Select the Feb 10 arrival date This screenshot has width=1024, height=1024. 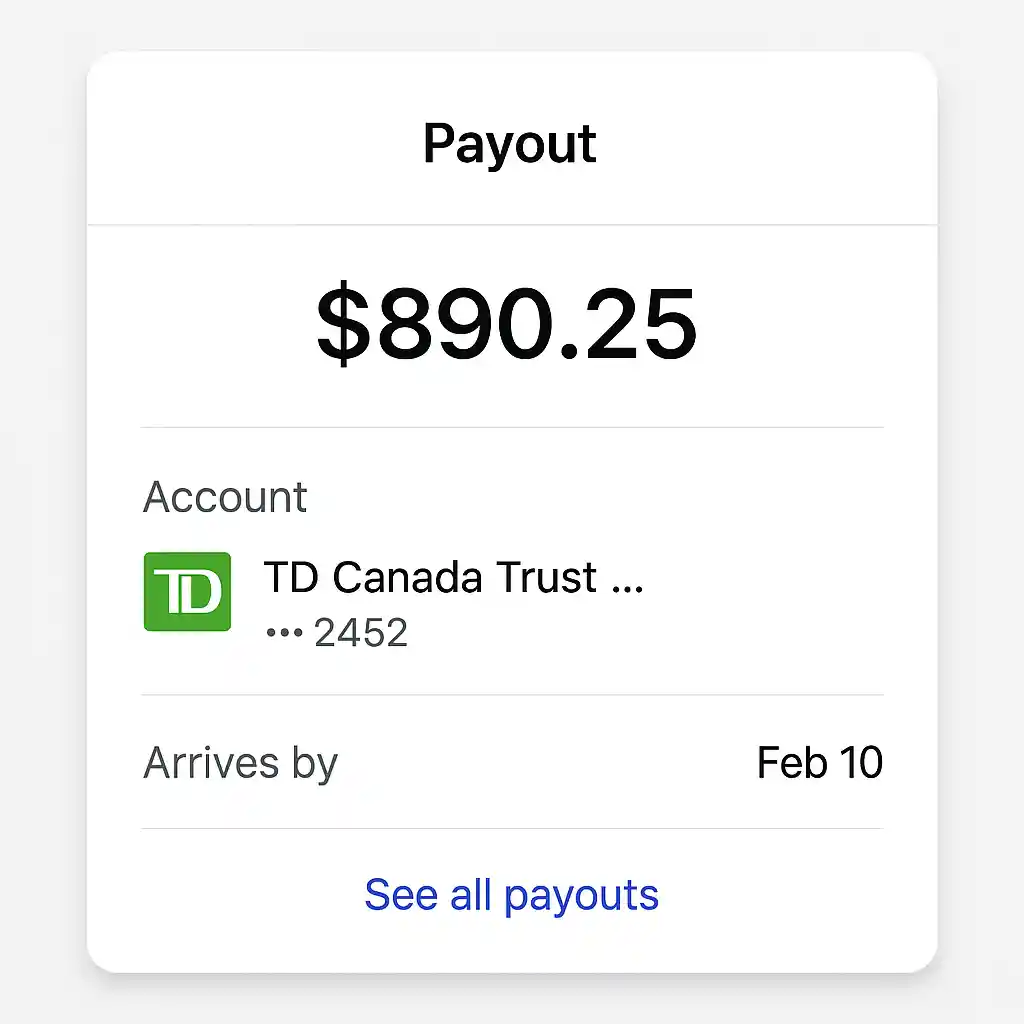point(819,762)
